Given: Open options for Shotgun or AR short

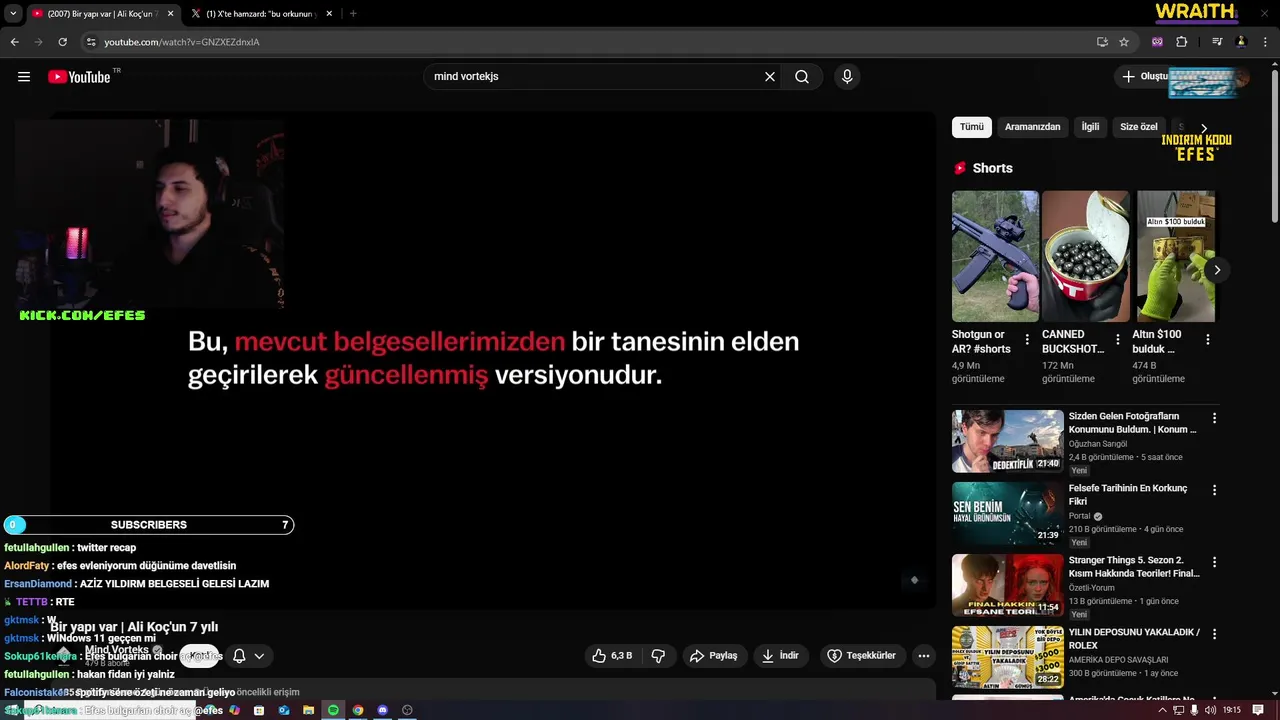Looking at the screenshot, I should tap(1027, 340).
